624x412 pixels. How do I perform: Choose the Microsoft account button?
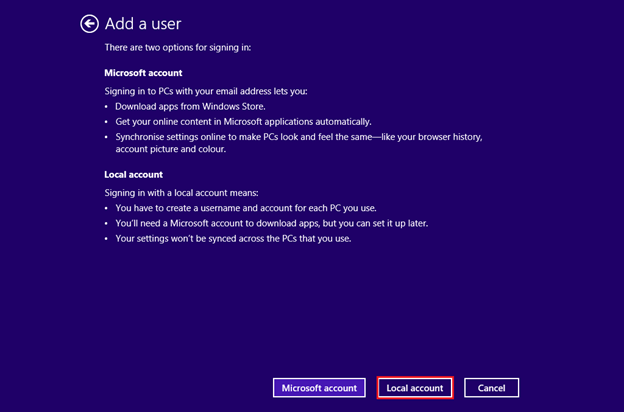pos(319,388)
